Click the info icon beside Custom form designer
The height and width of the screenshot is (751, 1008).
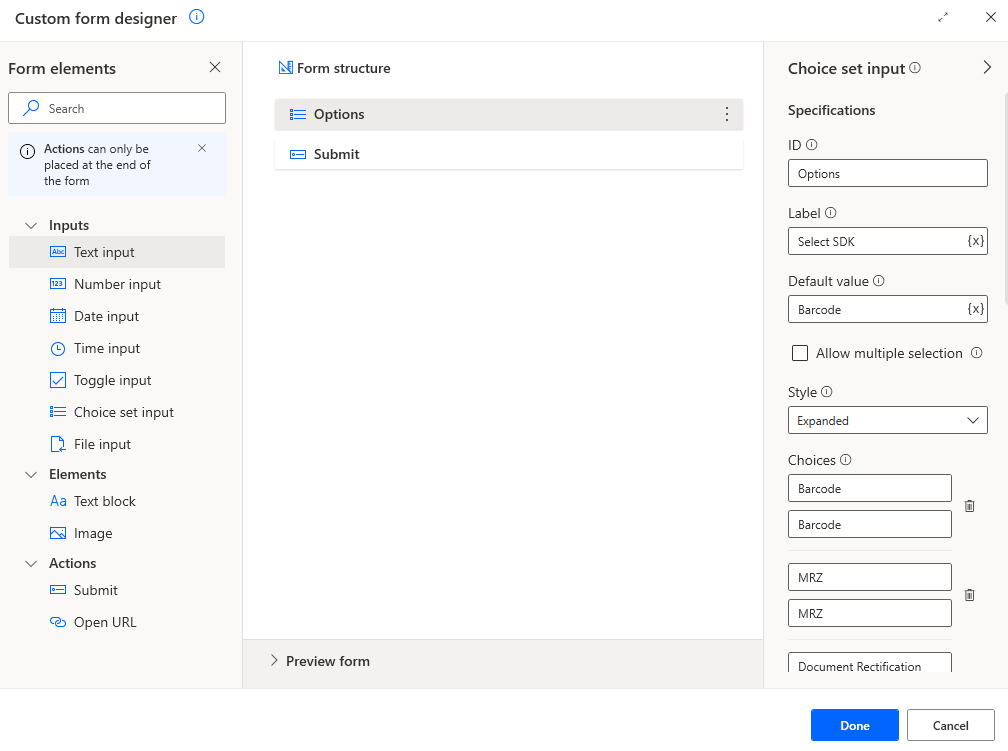(197, 18)
